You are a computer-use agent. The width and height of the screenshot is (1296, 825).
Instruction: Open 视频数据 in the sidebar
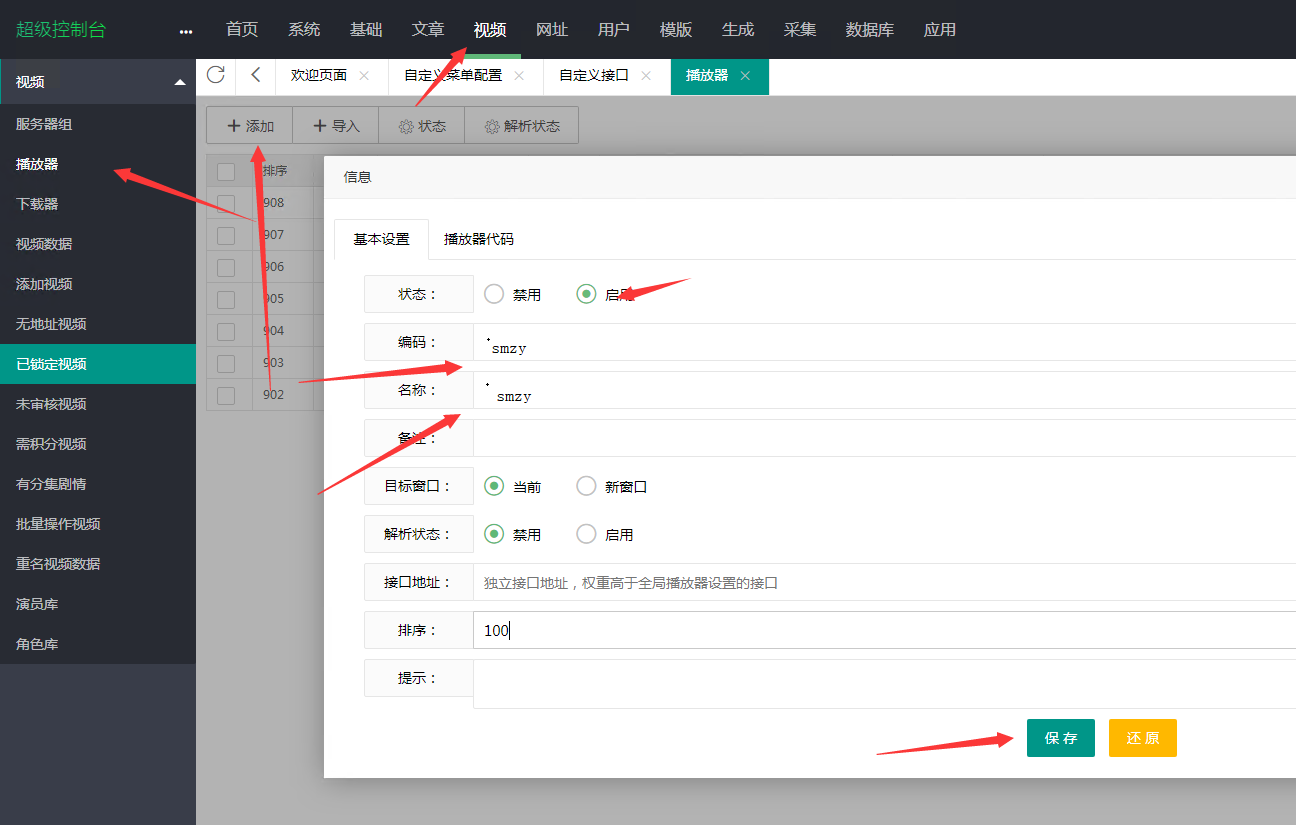(44, 244)
